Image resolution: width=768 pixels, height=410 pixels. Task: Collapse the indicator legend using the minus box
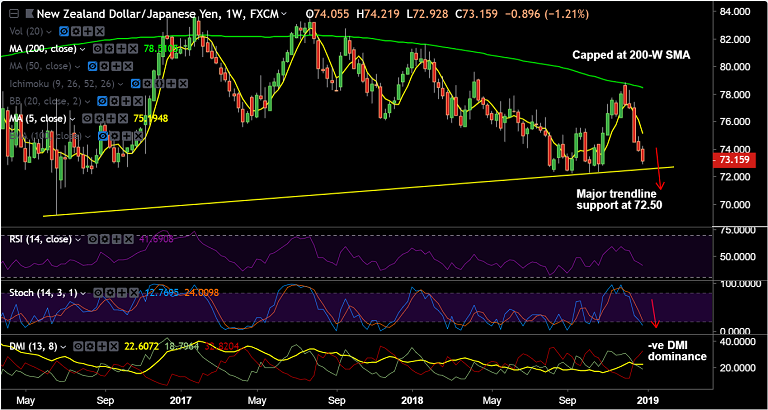[x=14, y=13]
